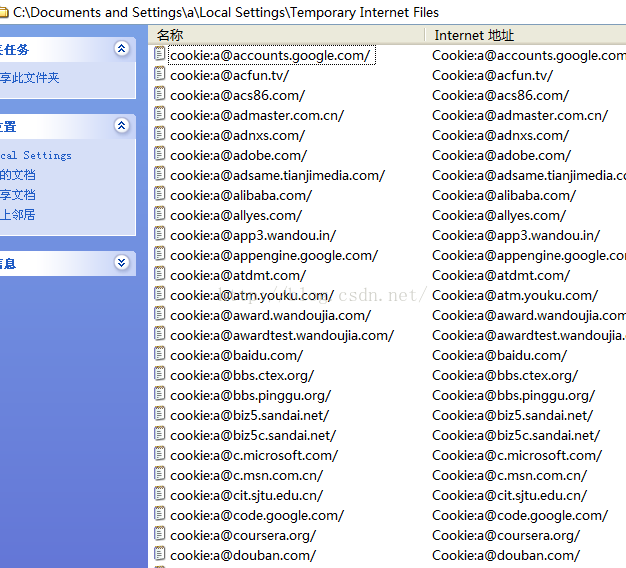Viewport: 626px width, 568px height.
Task: Select the cookie:a@acfun.tv/ file name
Action: click(230, 75)
